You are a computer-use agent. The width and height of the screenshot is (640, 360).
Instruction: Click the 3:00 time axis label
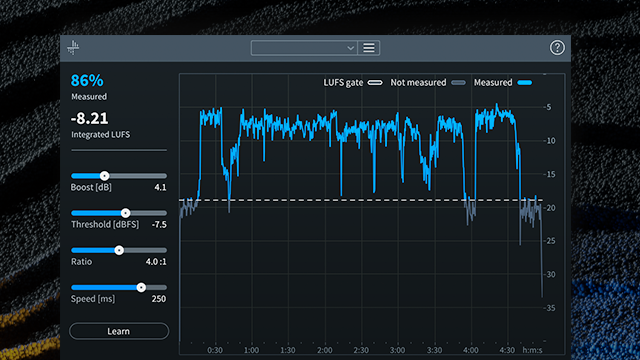pyautogui.click(x=397, y=350)
